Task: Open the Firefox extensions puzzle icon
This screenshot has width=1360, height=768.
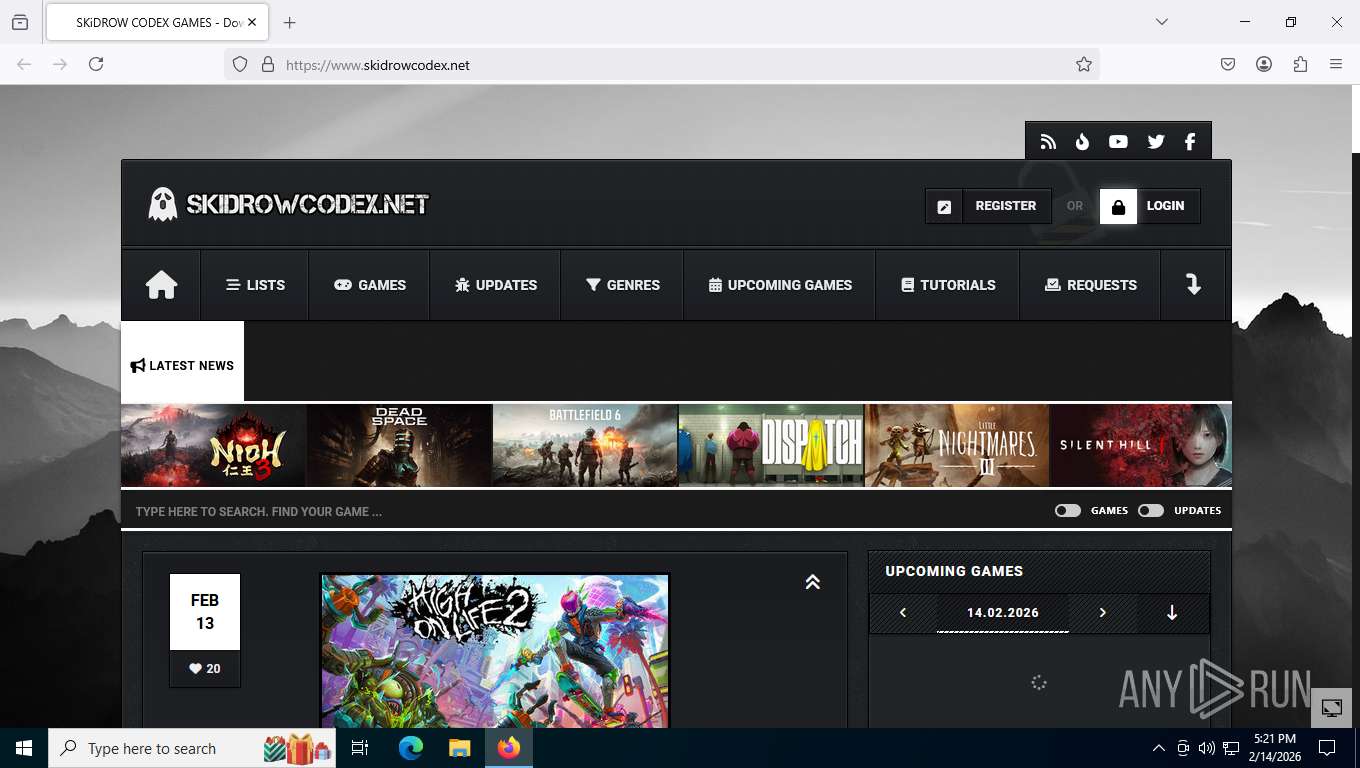Action: click(1300, 64)
